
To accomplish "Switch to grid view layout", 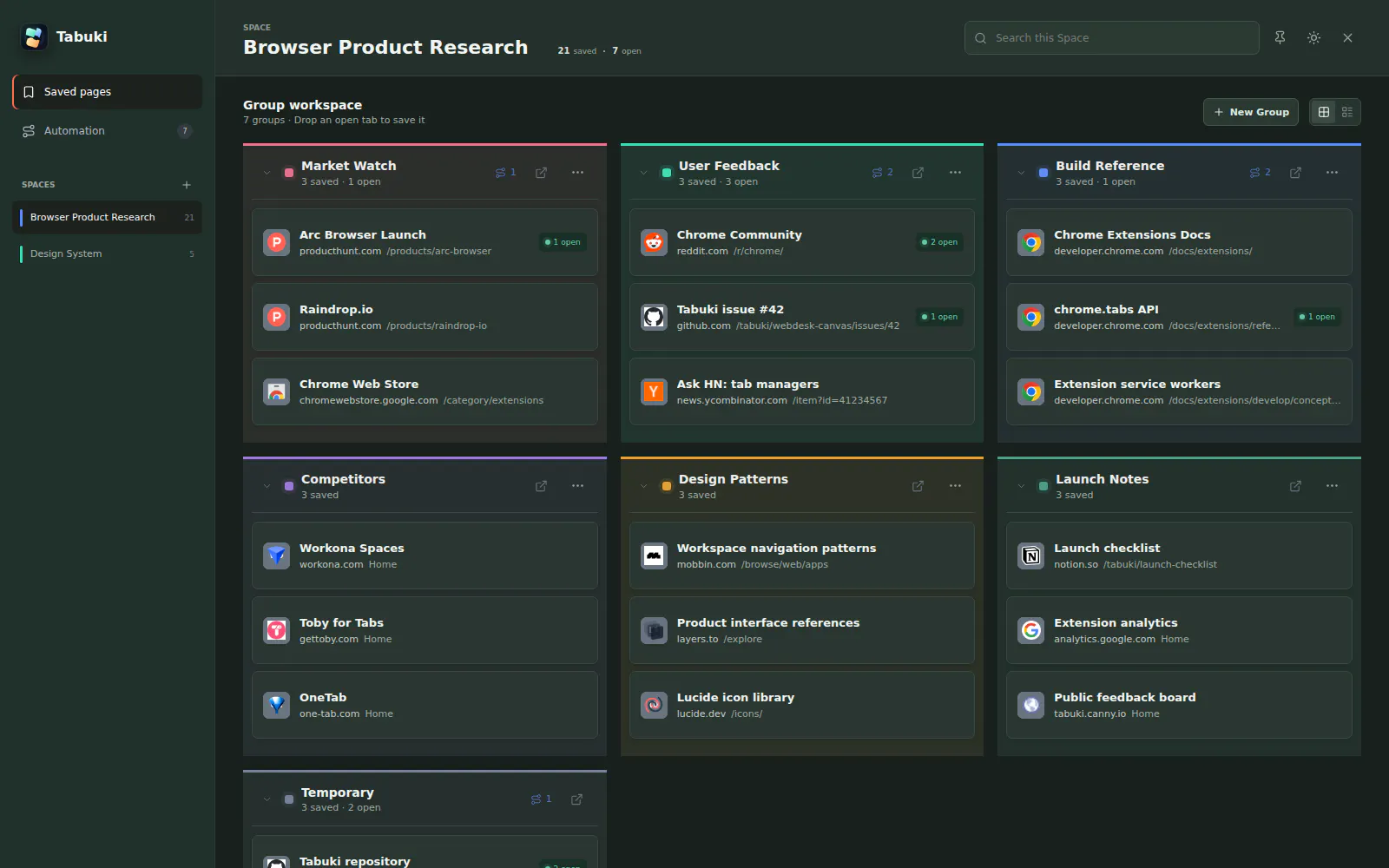I will click(1324, 112).
